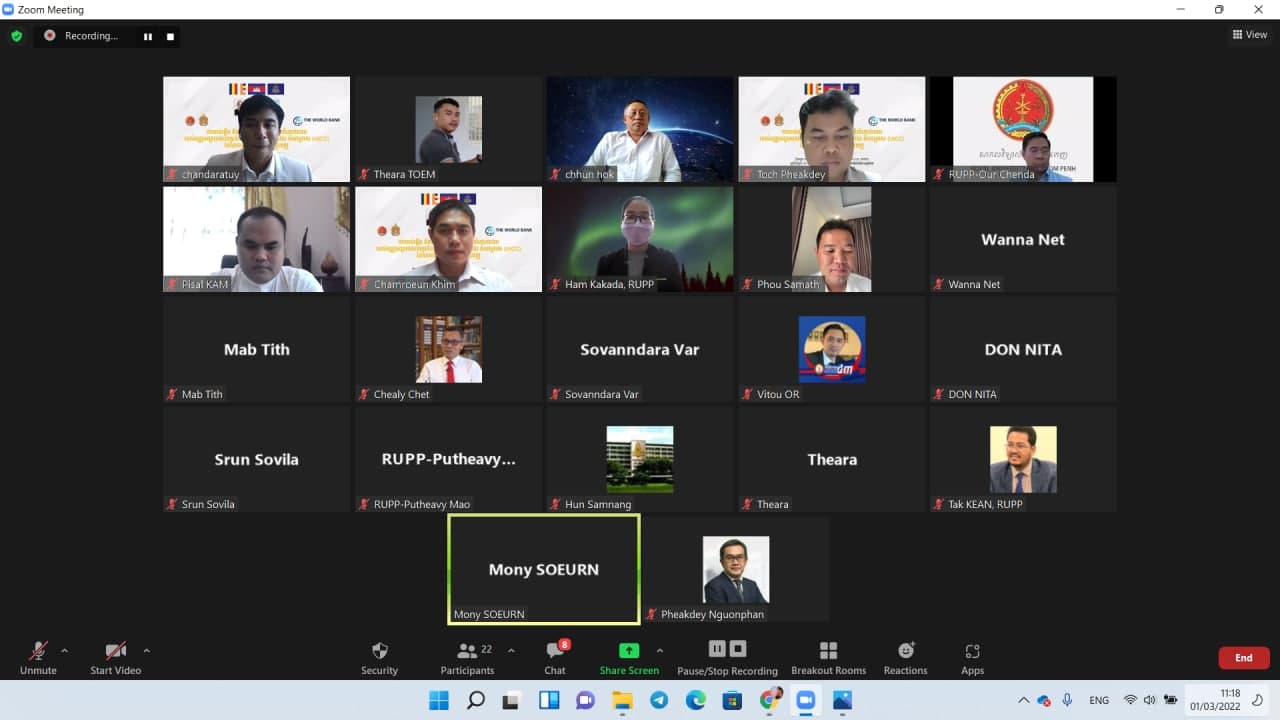
Task: Click the red End meeting button
Action: [x=1243, y=658]
